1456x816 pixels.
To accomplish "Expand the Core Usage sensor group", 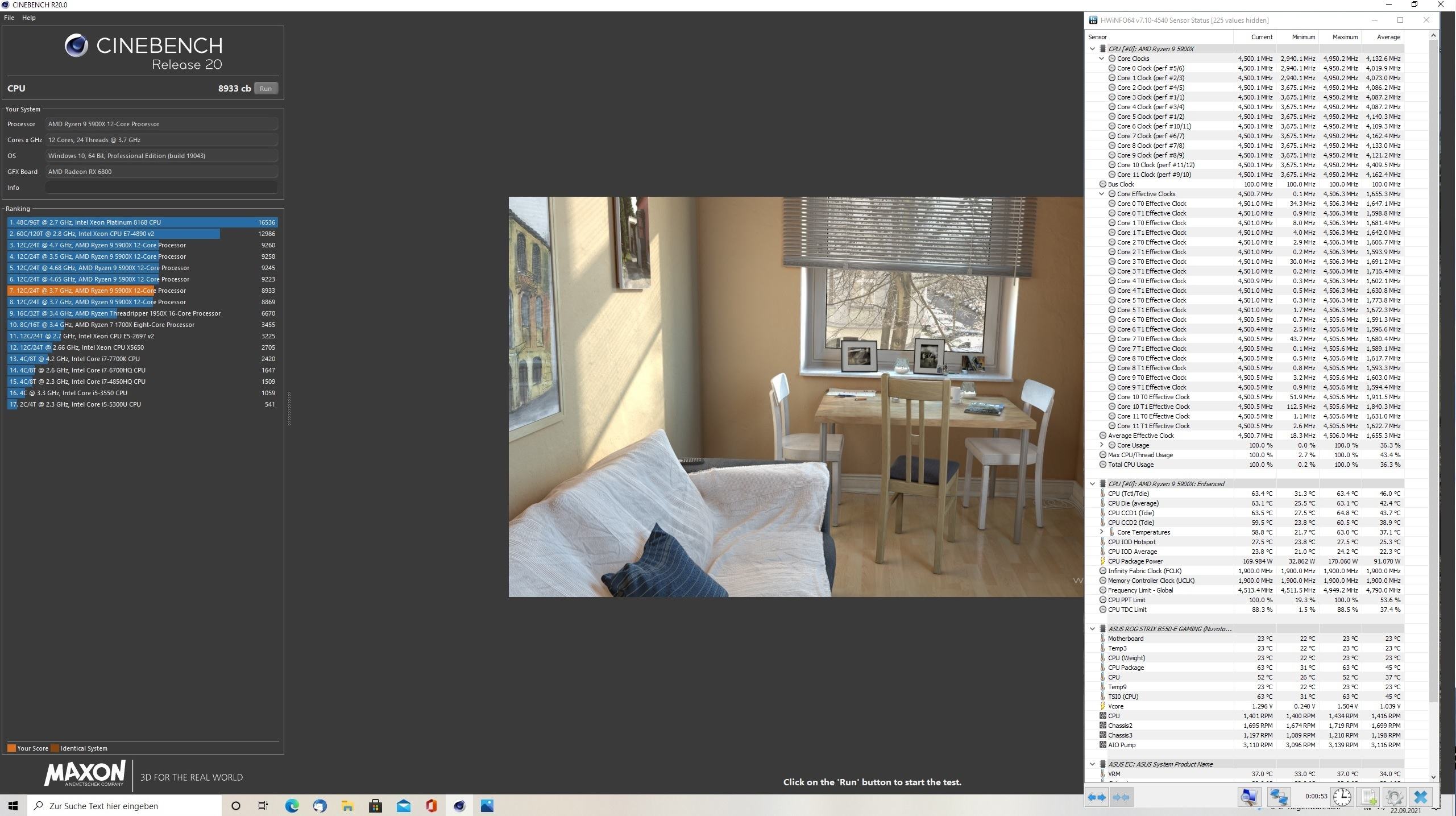I will point(1101,445).
